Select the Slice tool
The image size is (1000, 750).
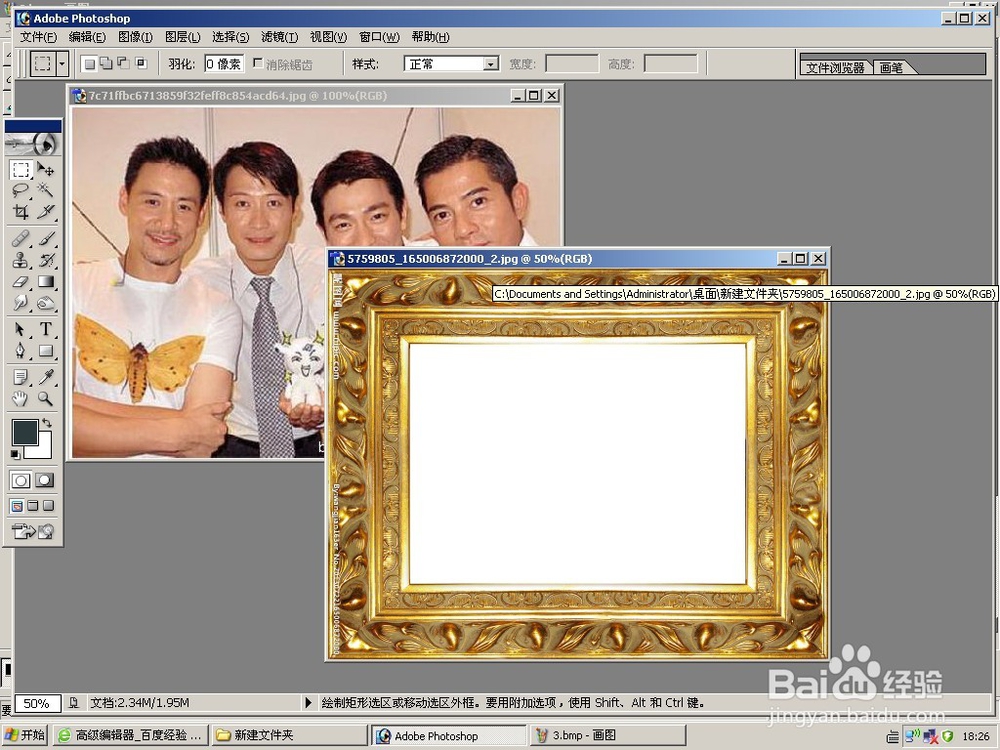coord(45,211)
